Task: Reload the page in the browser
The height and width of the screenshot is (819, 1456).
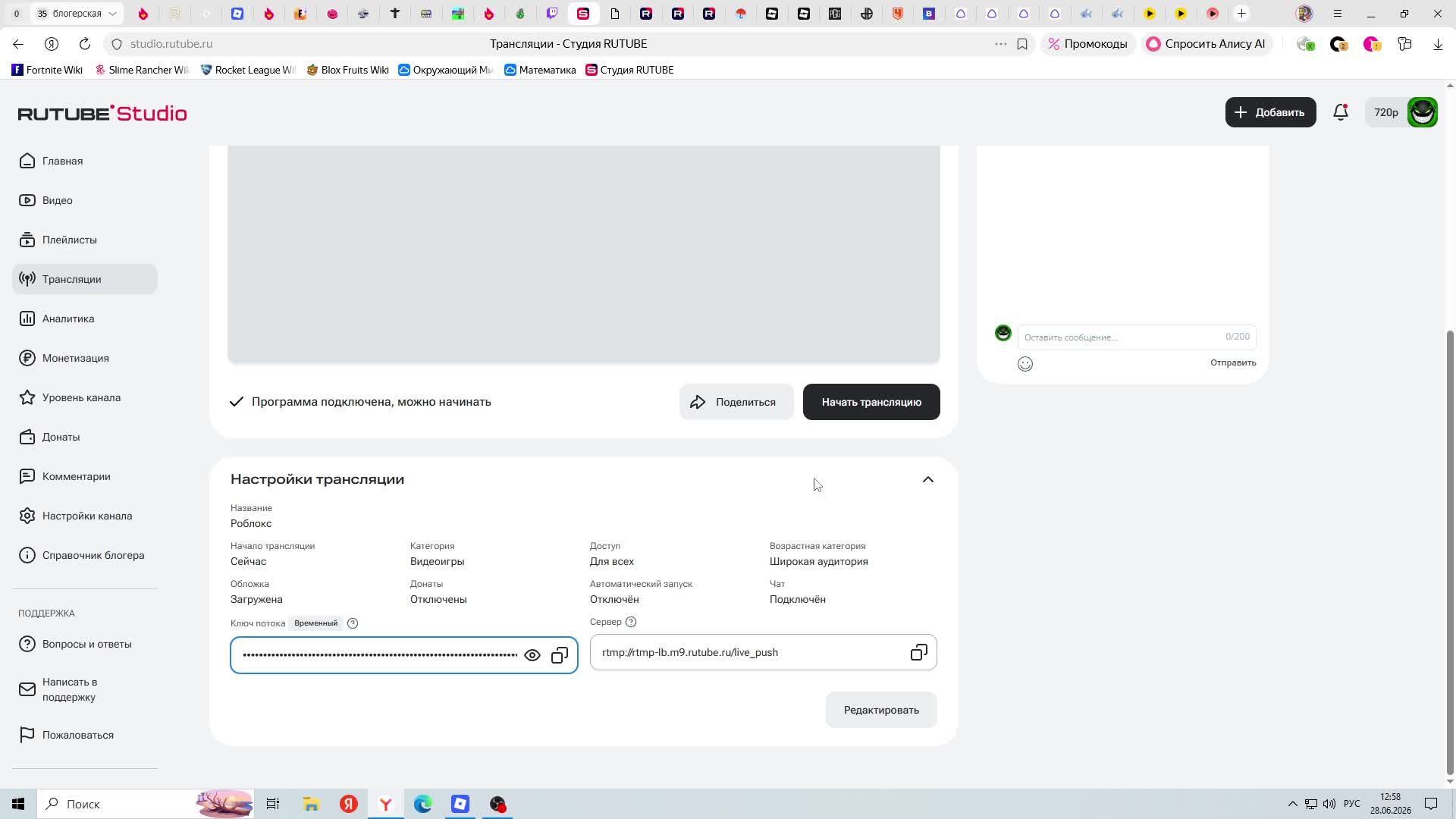Action: (x=85, y=44)
